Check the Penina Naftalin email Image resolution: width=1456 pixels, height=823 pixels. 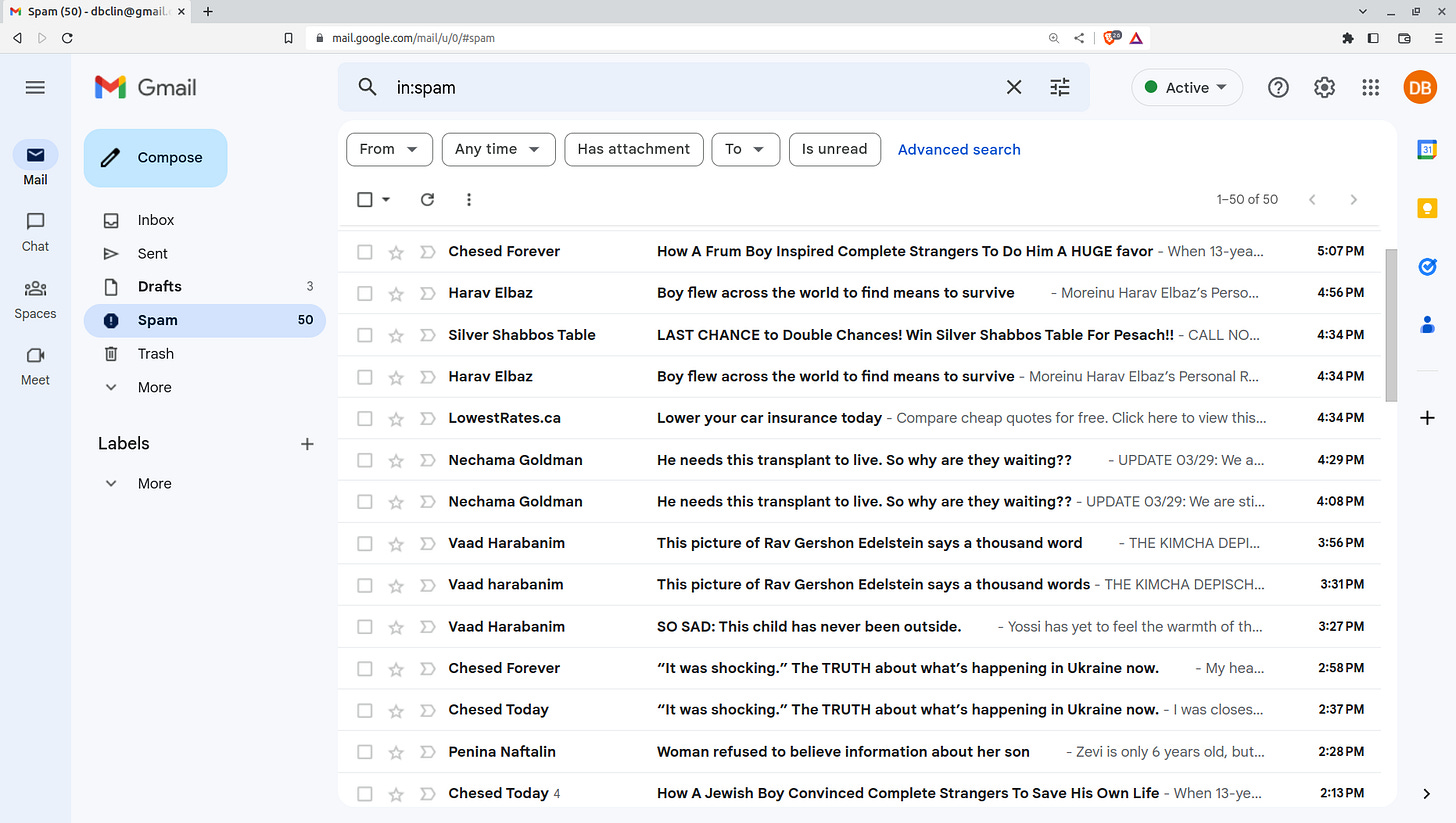coord(365,752)
